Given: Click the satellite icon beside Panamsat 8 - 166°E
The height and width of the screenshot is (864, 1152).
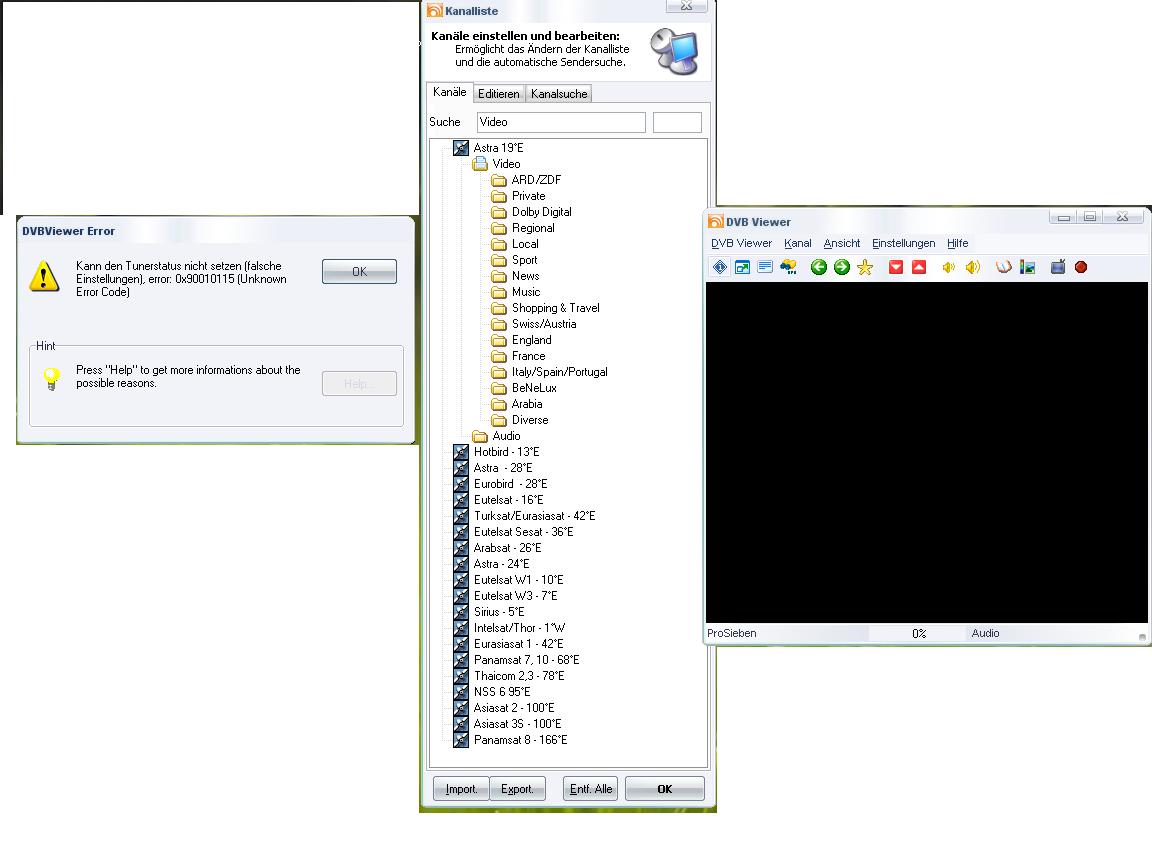Looking at the screenshot, I should [461, 740].
